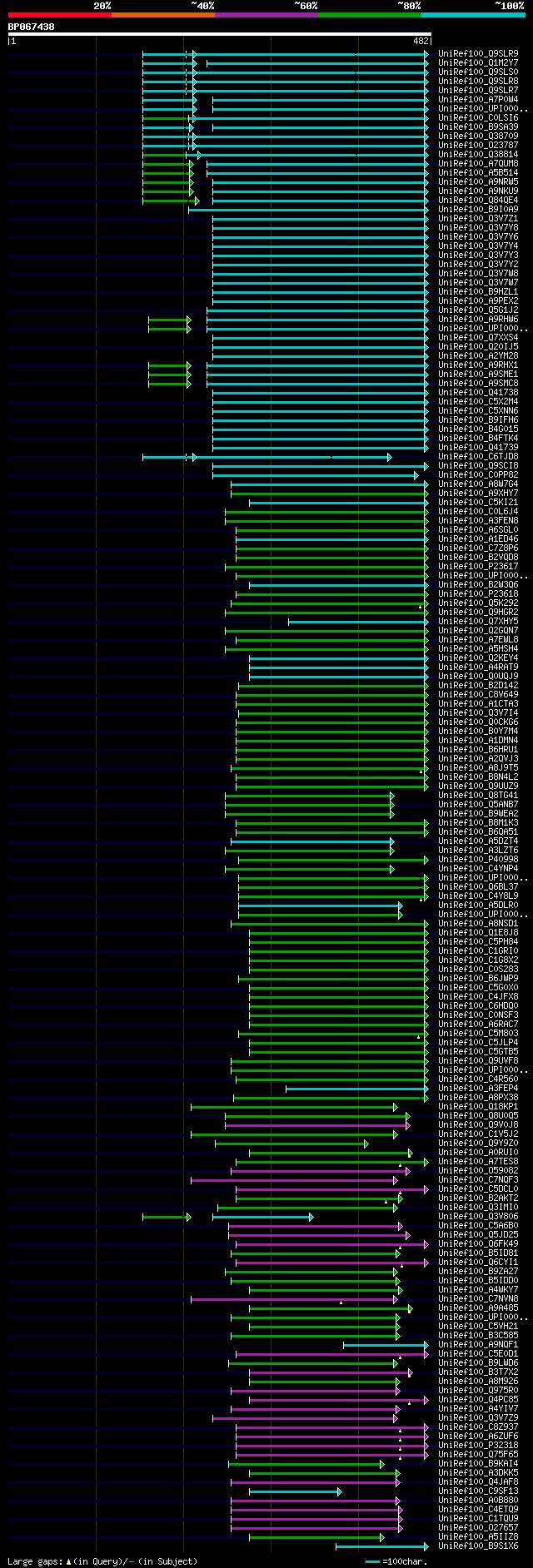This screenshot has width=533, height=1568.
Task: Click label UniRef100_Q5G1J2
Action: pos(478,310)
